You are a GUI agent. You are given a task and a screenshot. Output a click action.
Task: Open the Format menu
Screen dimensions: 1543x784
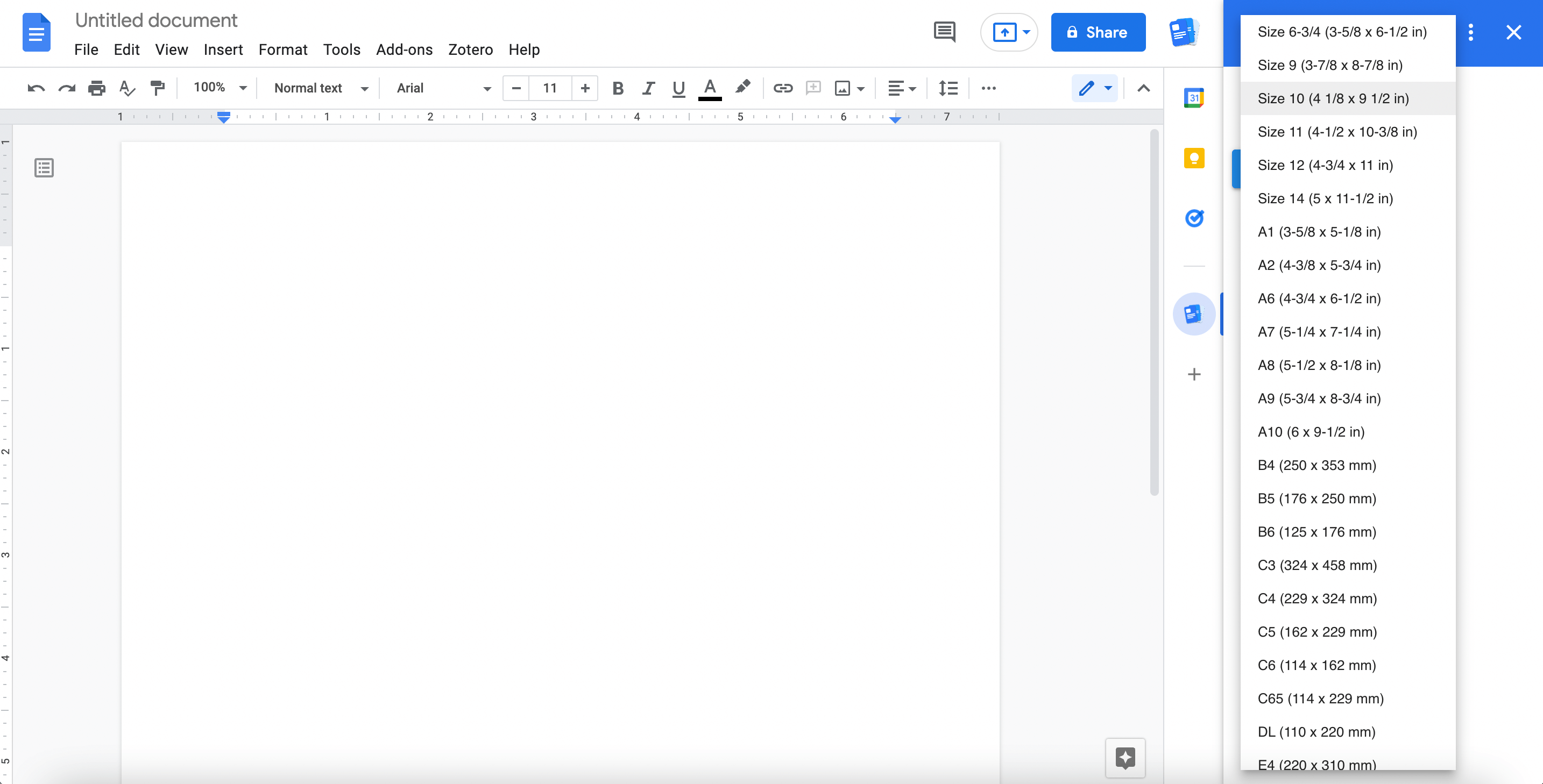282,48
